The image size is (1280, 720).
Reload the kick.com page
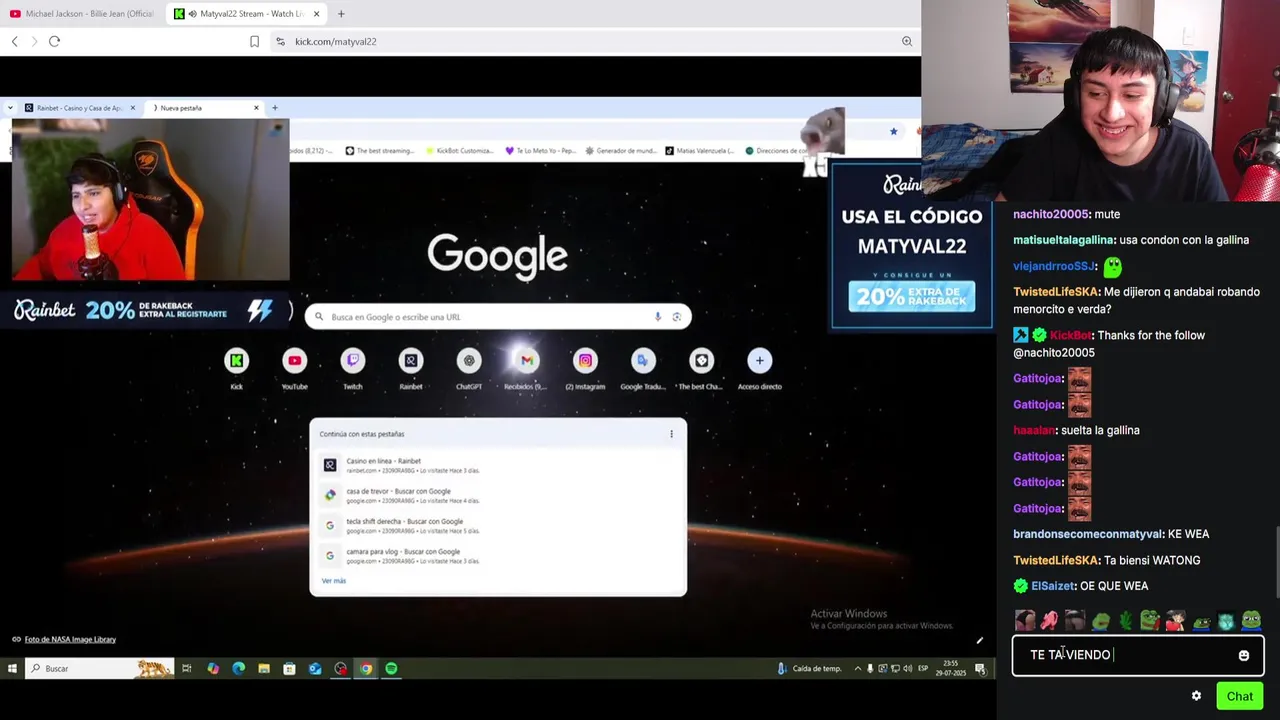[54, 41]
